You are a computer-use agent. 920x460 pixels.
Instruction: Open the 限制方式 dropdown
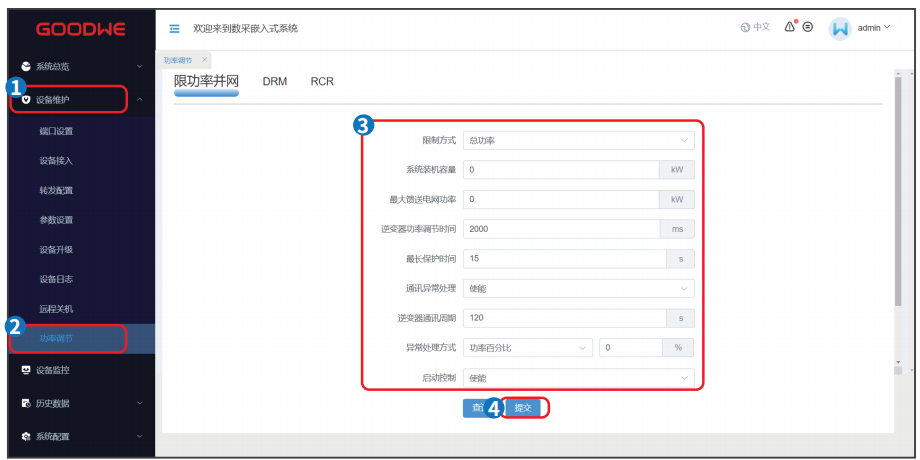(579, 140)
